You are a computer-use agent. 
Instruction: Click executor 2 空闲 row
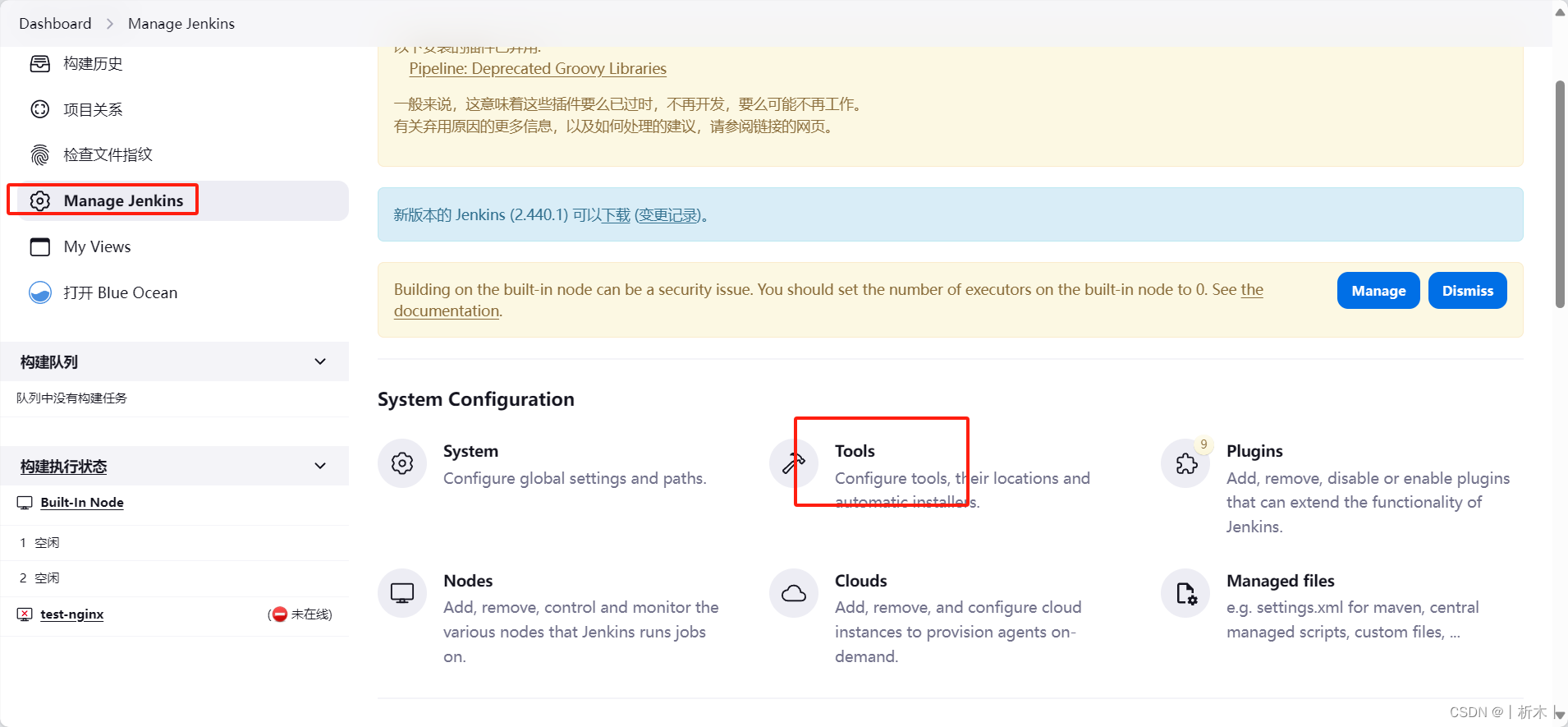click(x=174, y=578)
